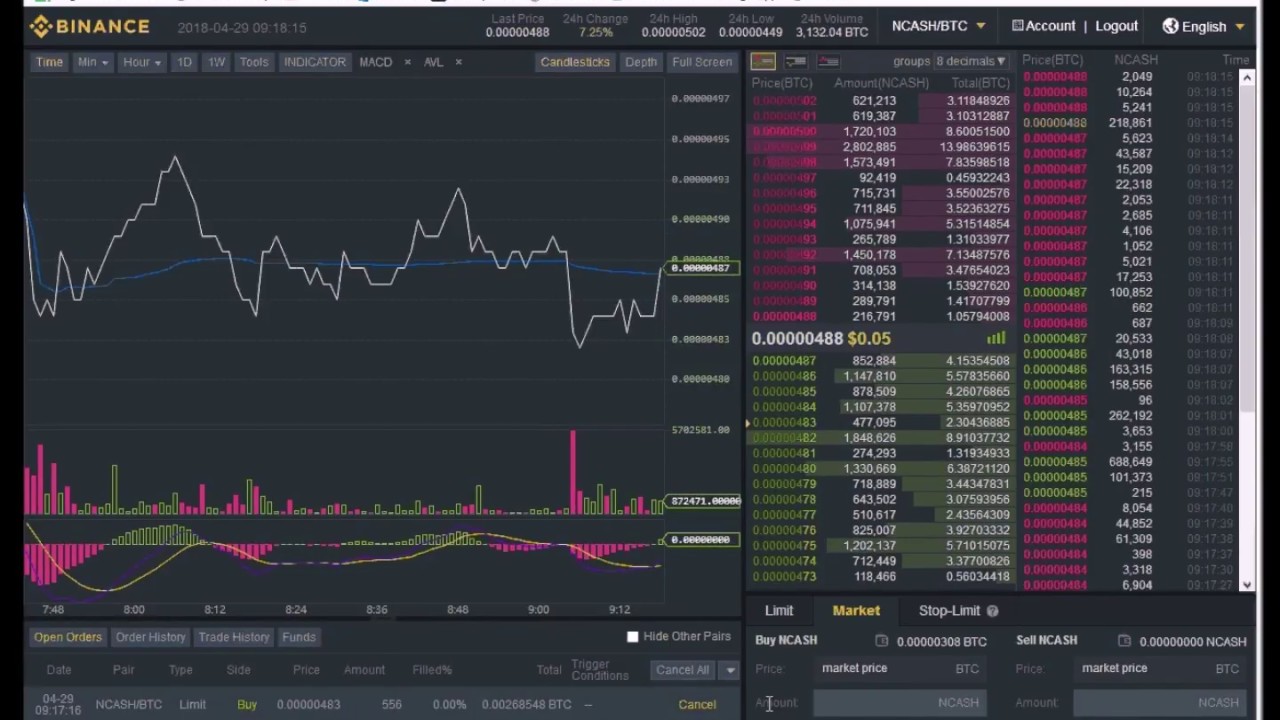Select buy-orders-only order book view icon
Viewport: 1280px width, 720px height.
click(796, 62)
